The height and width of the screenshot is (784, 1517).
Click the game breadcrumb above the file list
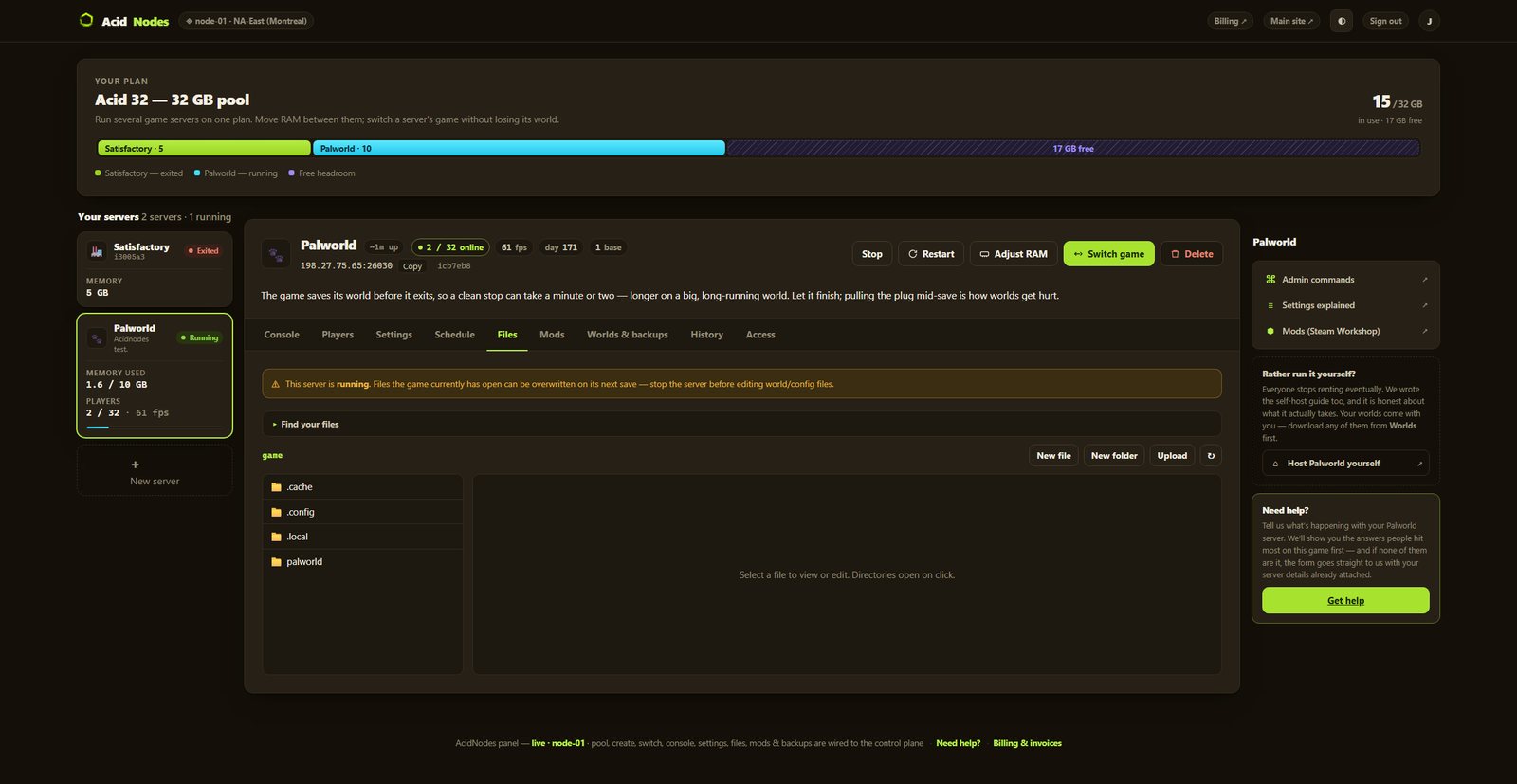[x=272, y=456]
